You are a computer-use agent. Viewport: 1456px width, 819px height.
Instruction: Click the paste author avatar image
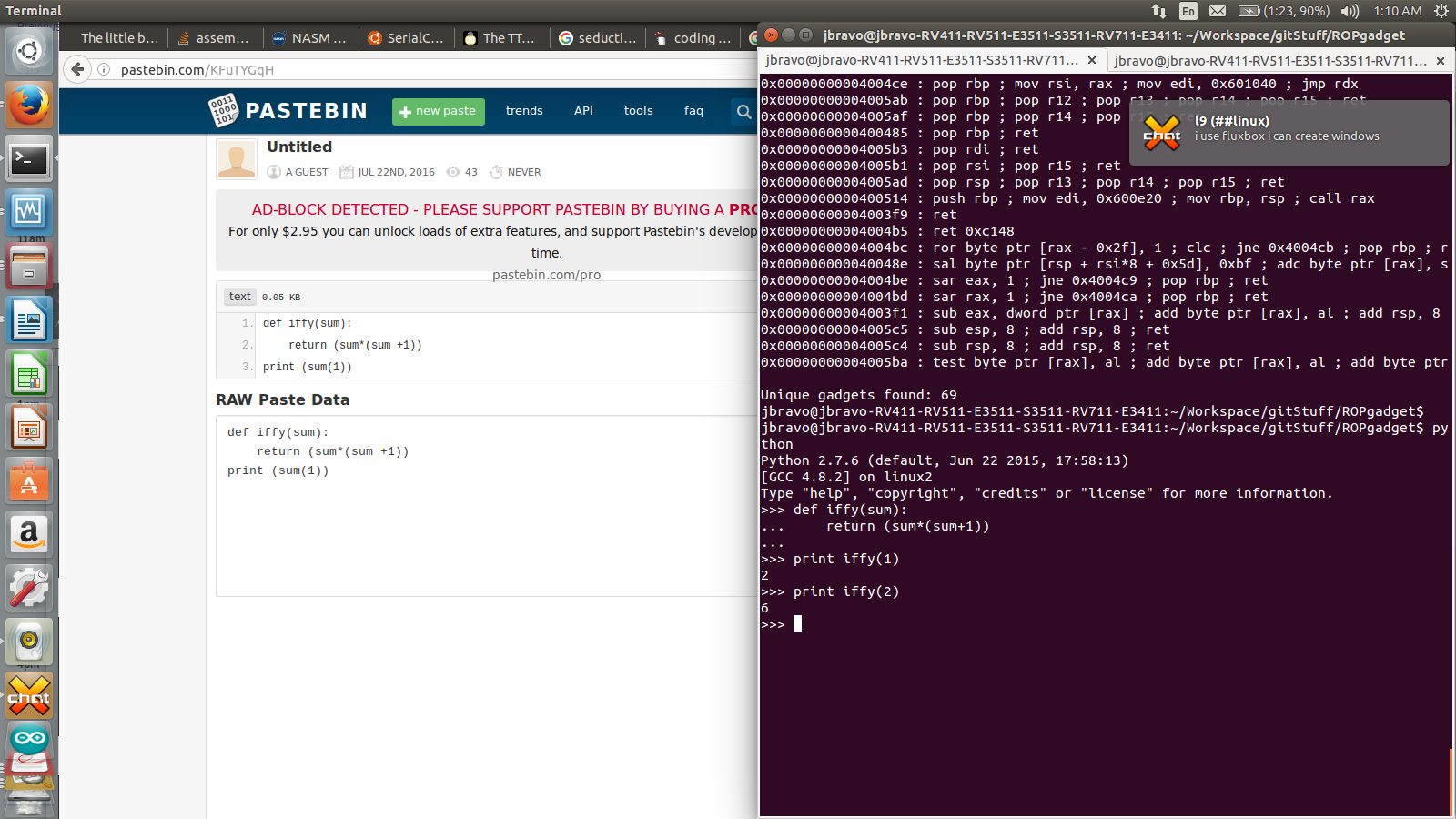tap(237, 159)
